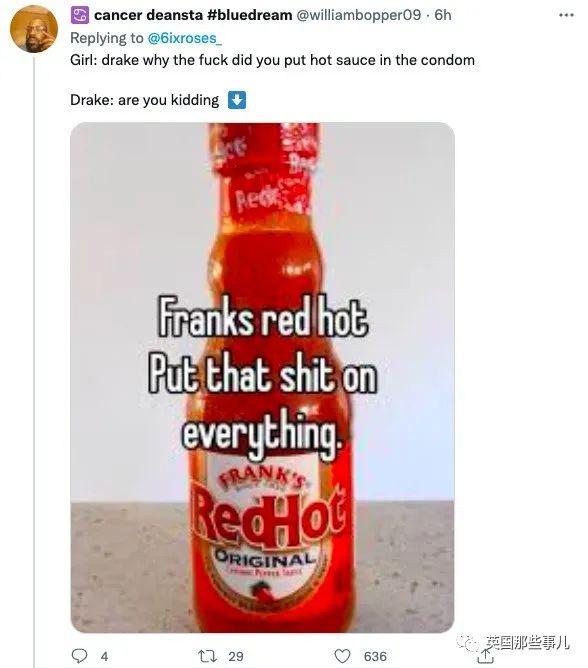588x668 pixels.
Task: Click the retweet arrows icon
Action: pos(208,656)
